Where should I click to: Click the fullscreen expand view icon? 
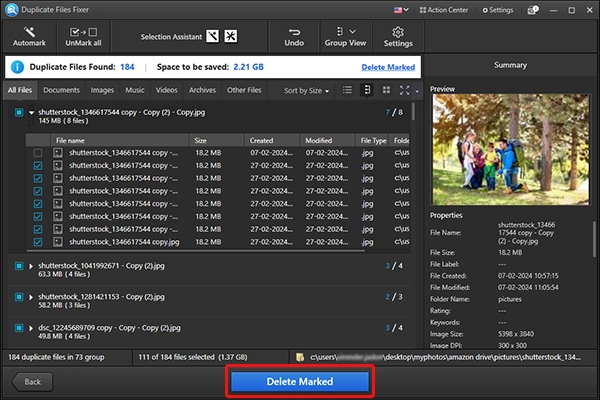(404, 90)
